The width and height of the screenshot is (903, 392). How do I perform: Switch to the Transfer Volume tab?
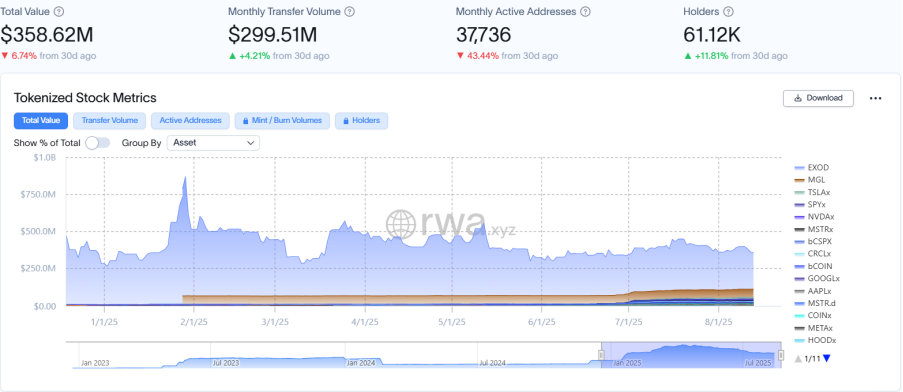[x=109, y=121]
